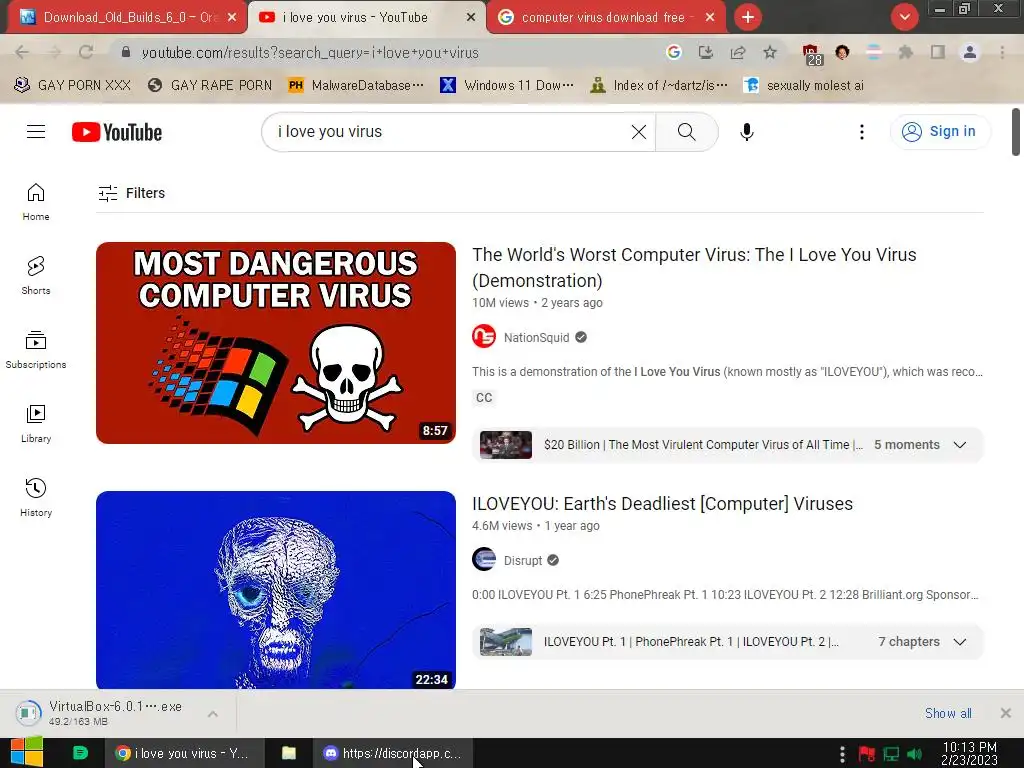Open The World's Worst Computer Virus title
The height and width of the screenshot is (768, 1024).
pyautogui.click(x=694, y=268)
